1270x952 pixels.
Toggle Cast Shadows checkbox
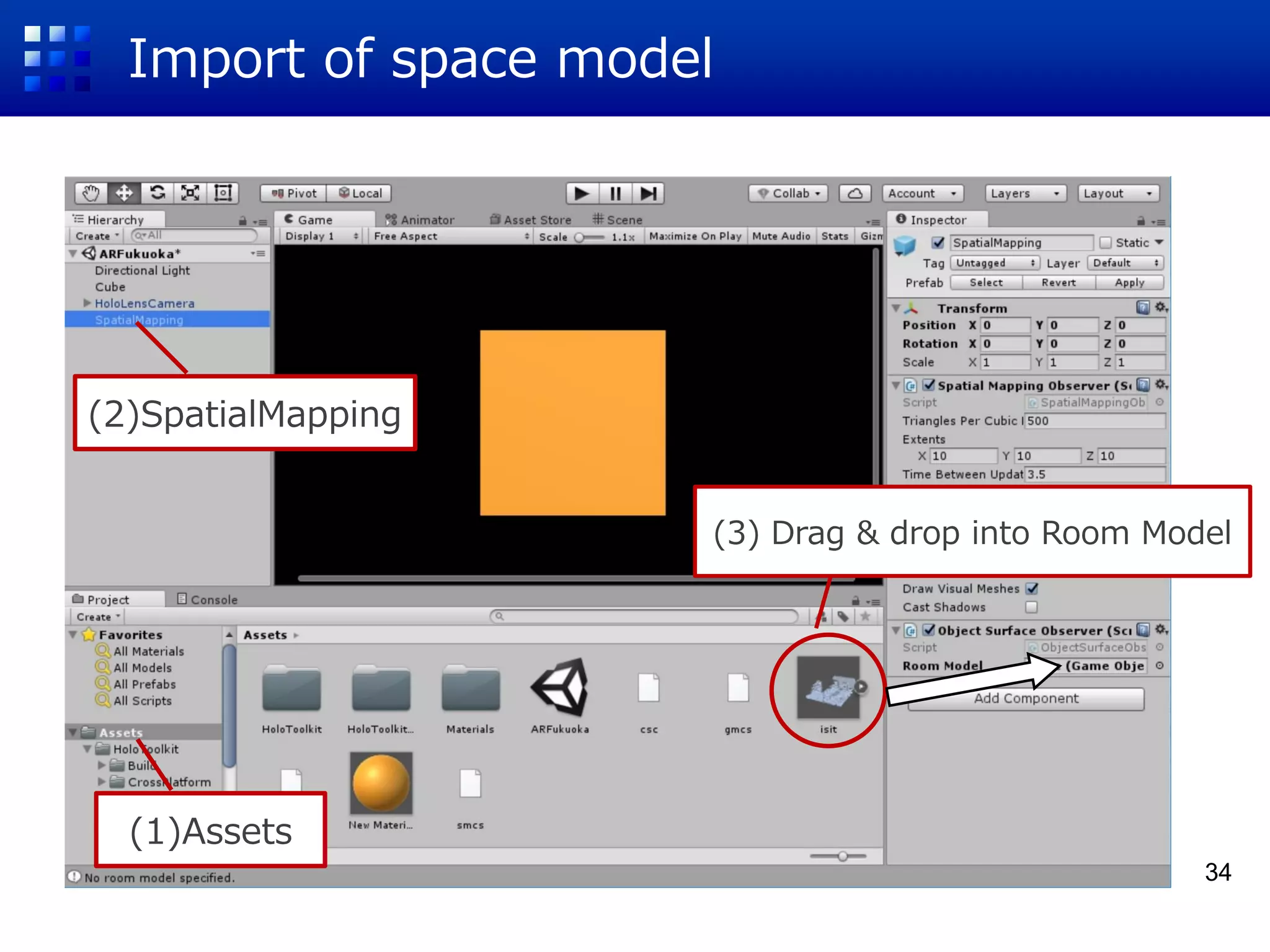click(x=1032, y=607)
